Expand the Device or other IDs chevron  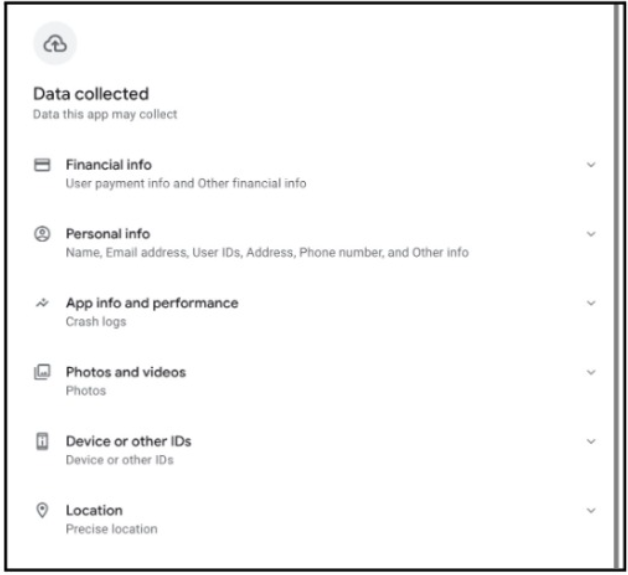(x=590, y=441)
